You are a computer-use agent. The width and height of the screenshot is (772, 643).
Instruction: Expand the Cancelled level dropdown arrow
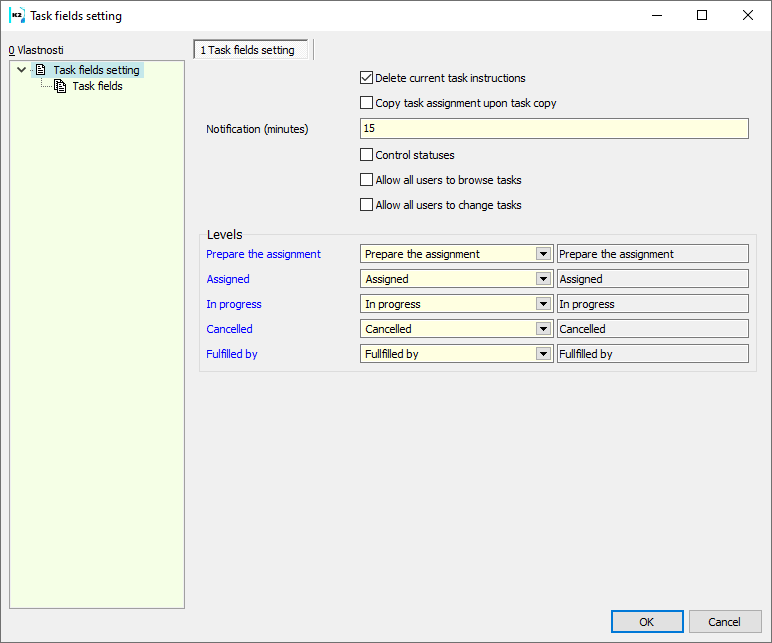543,329
